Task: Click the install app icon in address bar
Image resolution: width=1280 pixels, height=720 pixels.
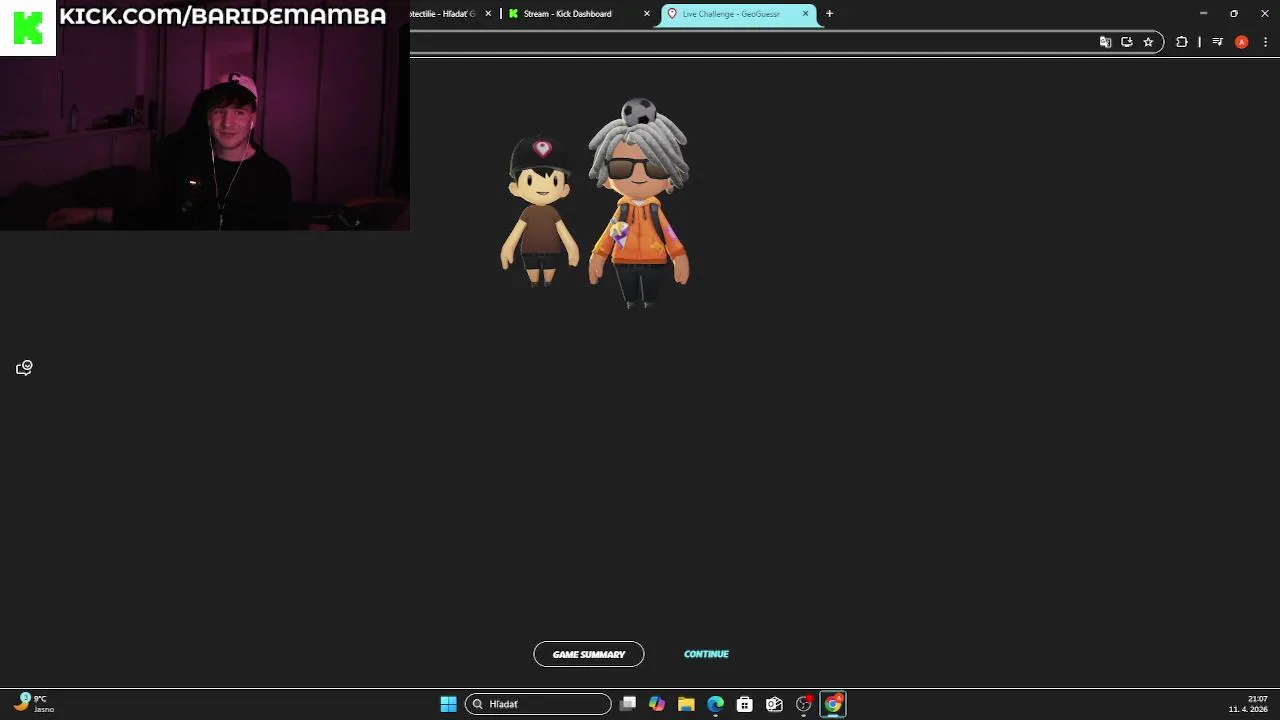Action: tap(1127, 42)
